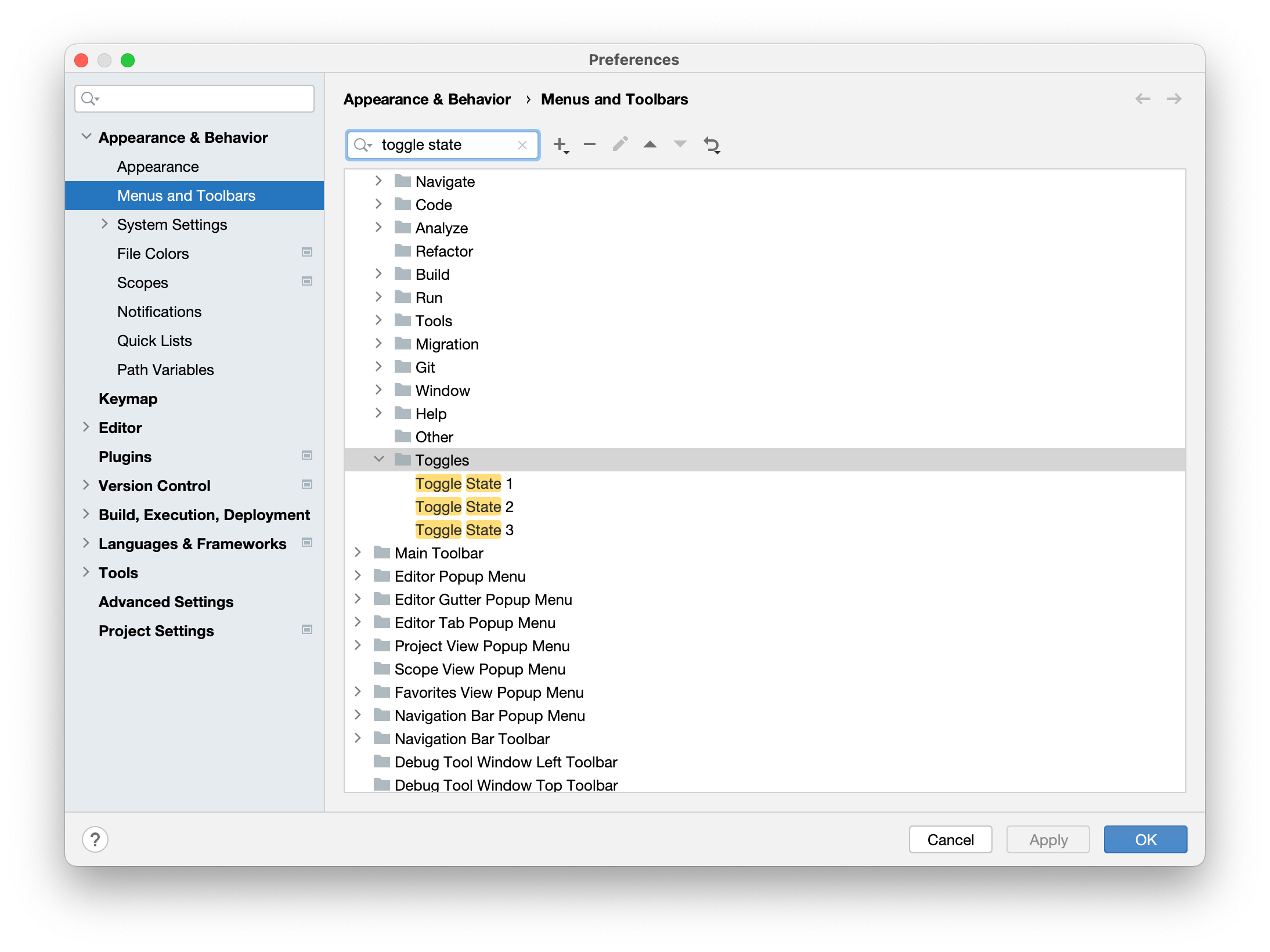
Task: Expand Navigation Bar Toolbar node
Action: [358, 738]
